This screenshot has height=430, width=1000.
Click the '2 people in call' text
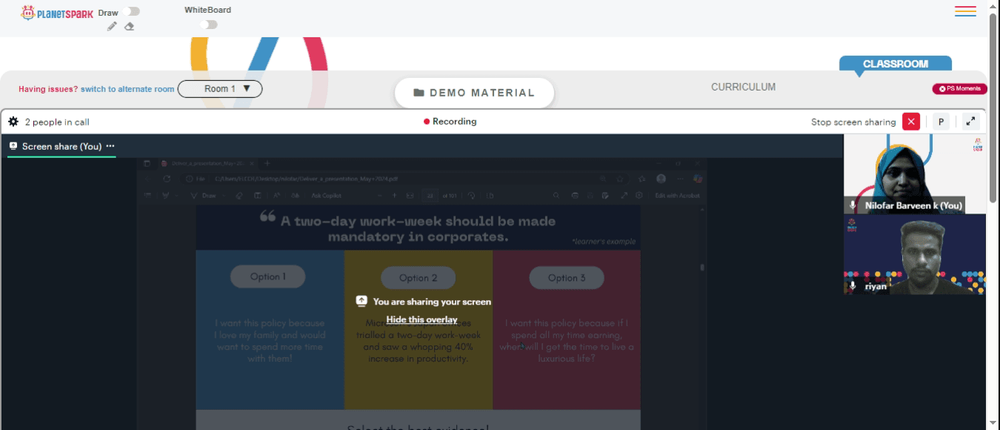[x=57, y=121]
